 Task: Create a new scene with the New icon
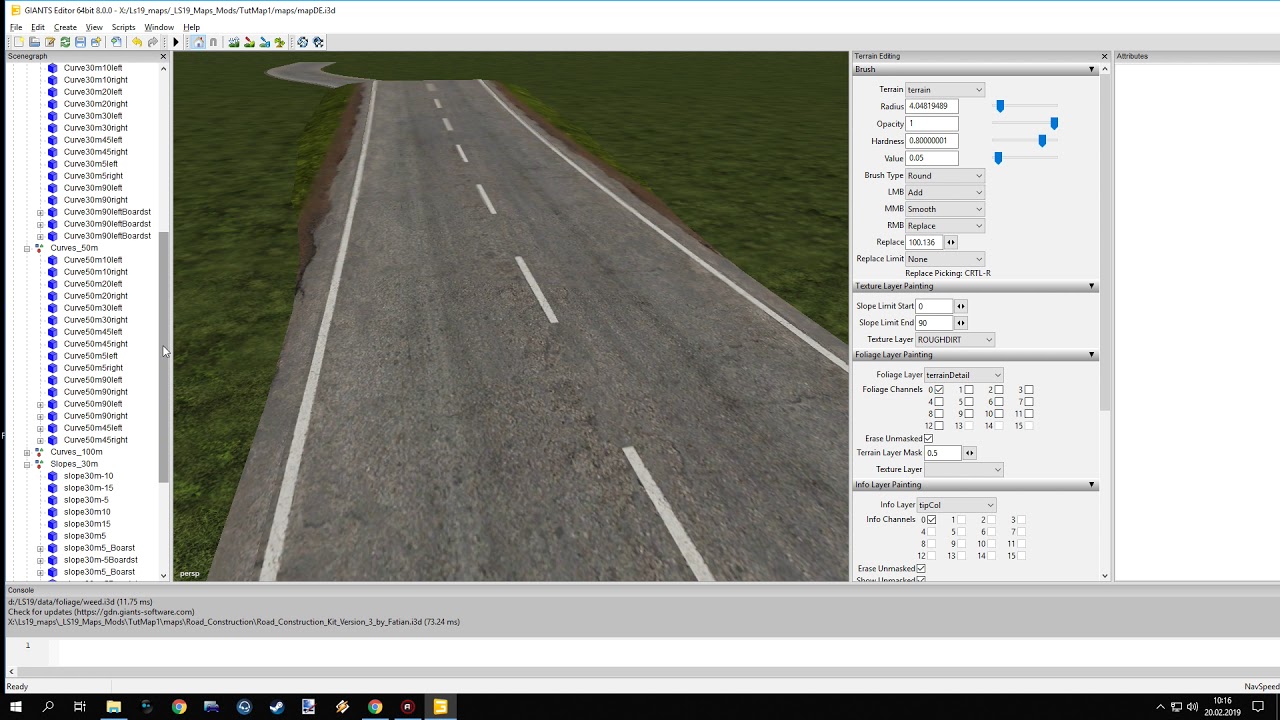(x=19, y=42)
